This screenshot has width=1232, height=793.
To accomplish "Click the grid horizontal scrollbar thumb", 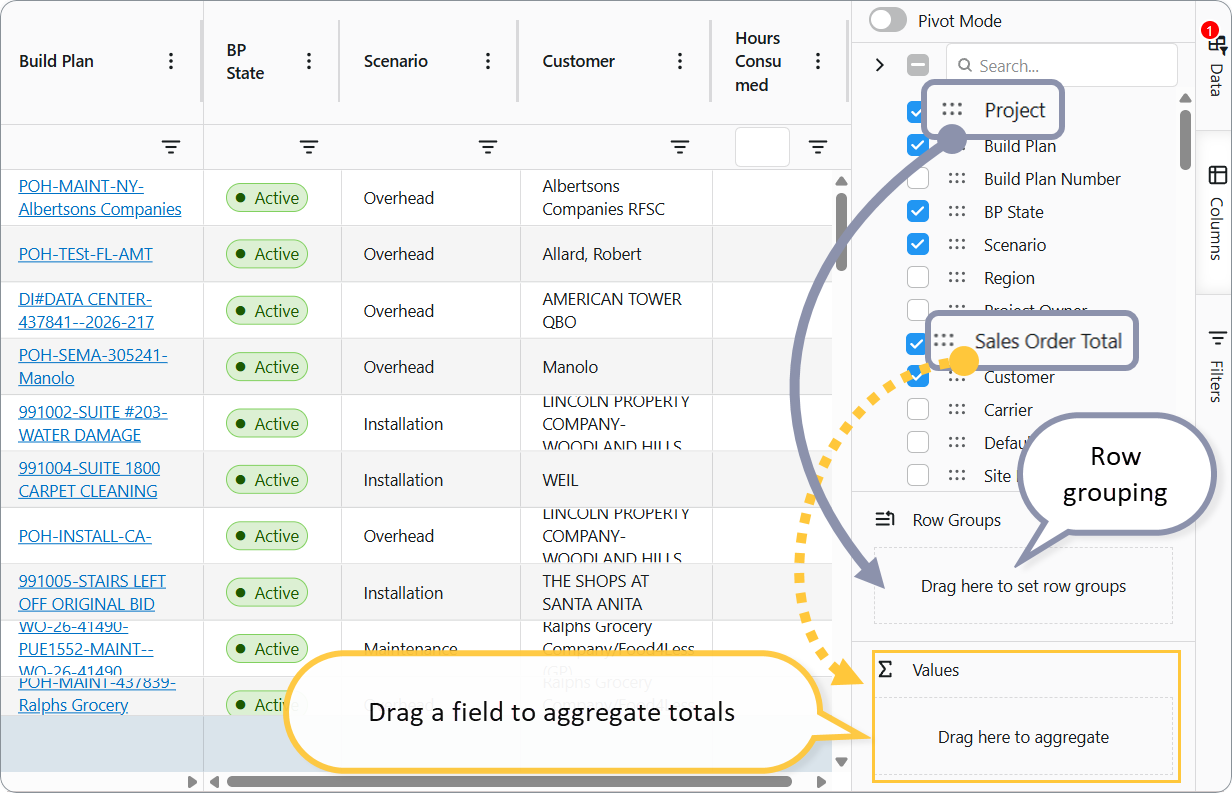I will (509, 781).
